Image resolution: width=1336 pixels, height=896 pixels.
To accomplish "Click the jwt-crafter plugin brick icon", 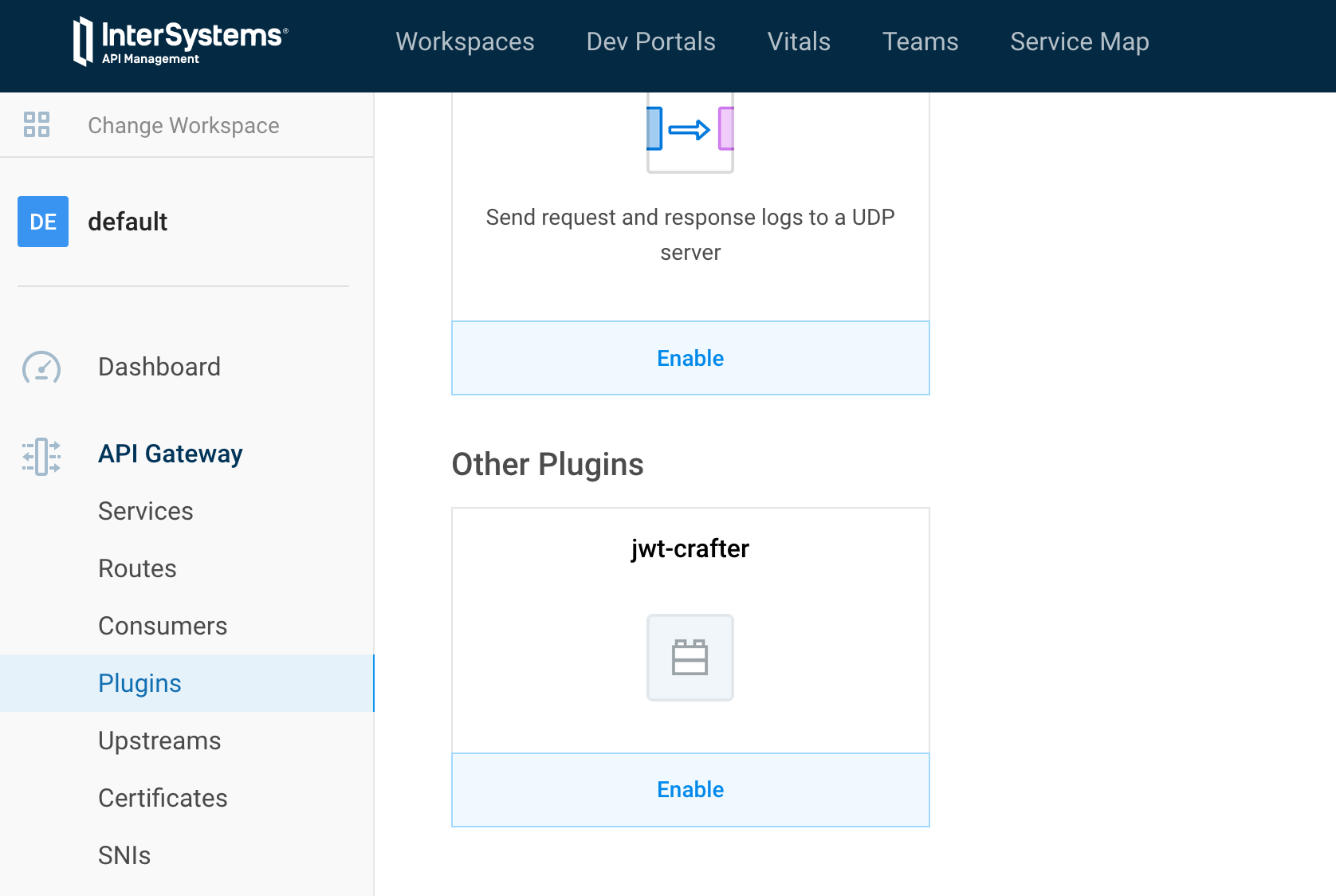I will pyautogui.click(x=690, y=658).
